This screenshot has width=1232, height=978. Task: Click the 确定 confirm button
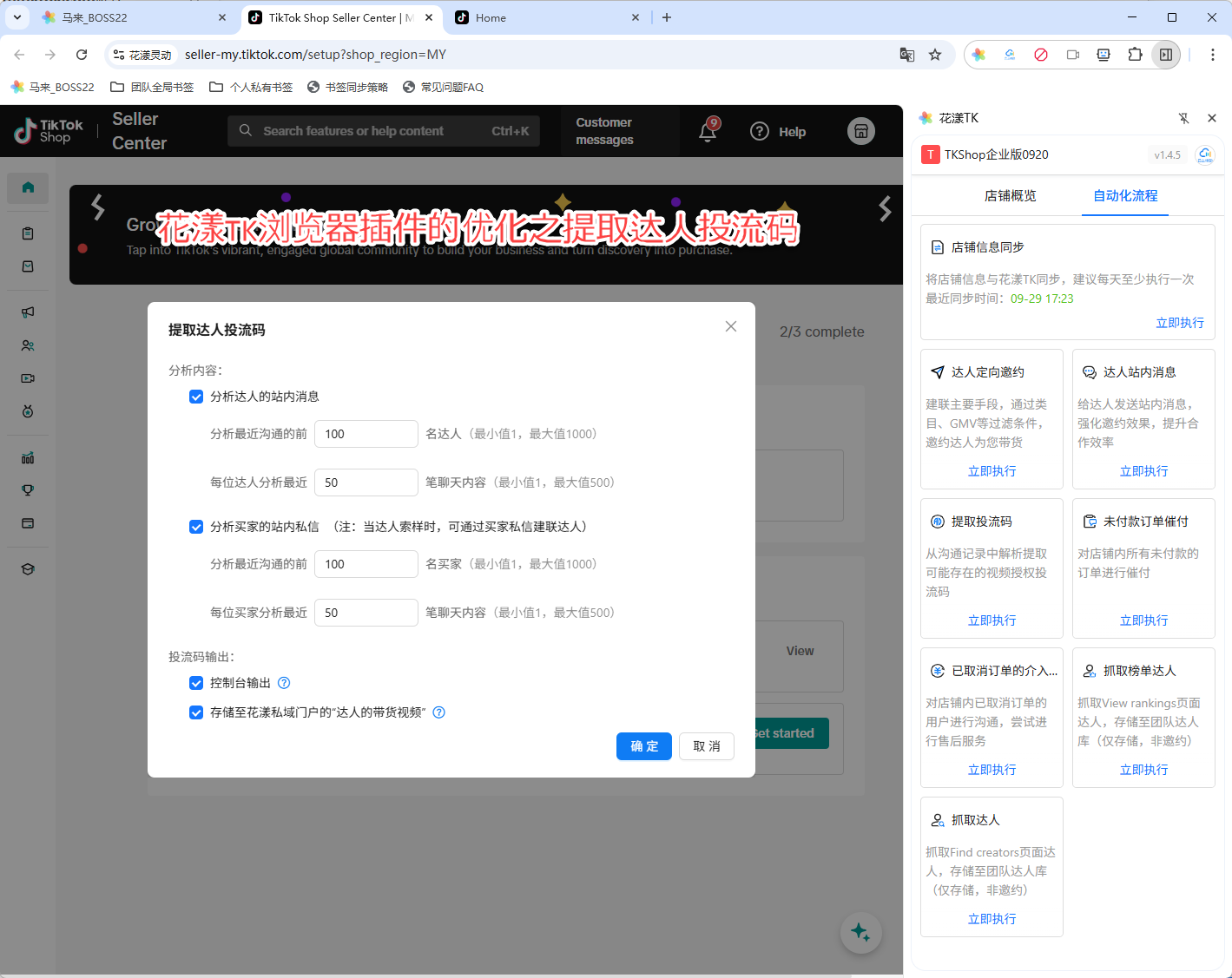point(643,746)
